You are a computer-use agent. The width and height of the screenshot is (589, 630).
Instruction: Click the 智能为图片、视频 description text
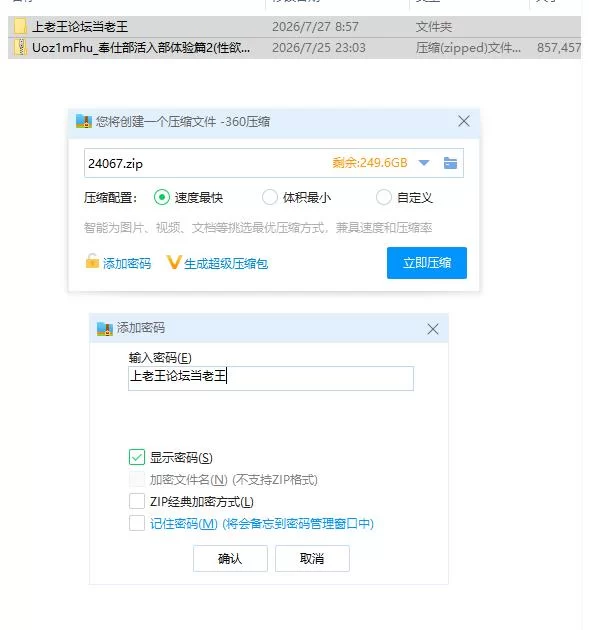258,228
